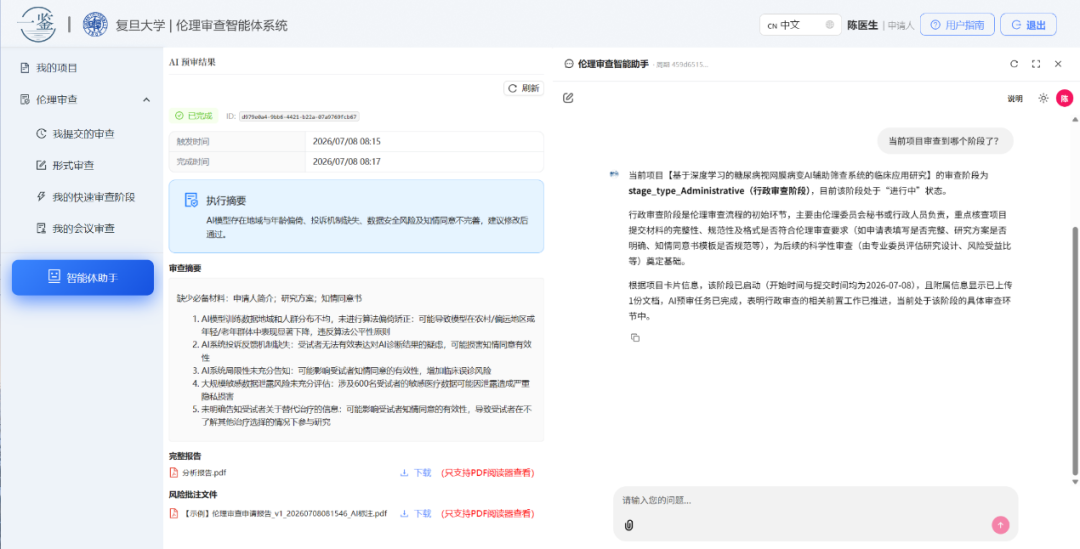Click the 说明 link in chat panel
Screen dimensions: 1080x549
tap(1015, 99)
